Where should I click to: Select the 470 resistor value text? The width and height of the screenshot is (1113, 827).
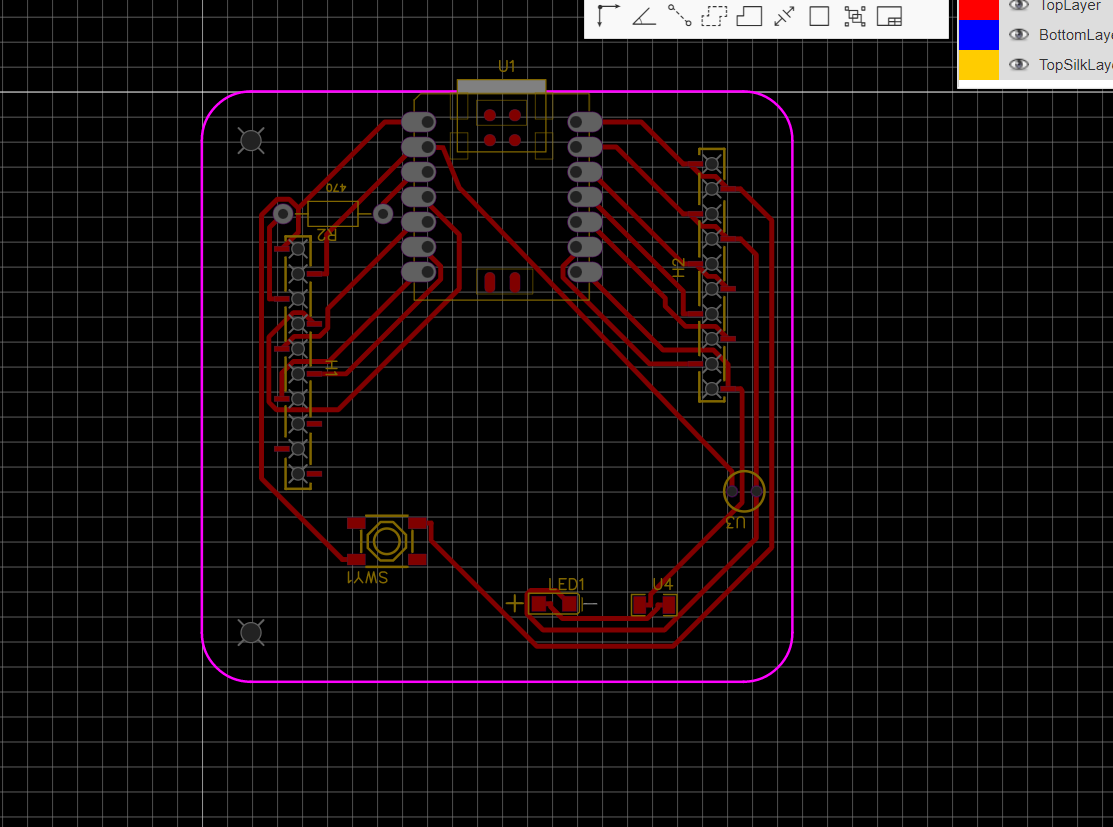point(336,187)
